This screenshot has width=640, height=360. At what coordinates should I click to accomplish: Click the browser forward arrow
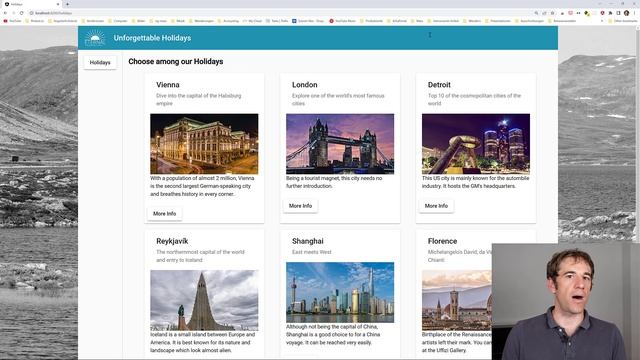13,13
